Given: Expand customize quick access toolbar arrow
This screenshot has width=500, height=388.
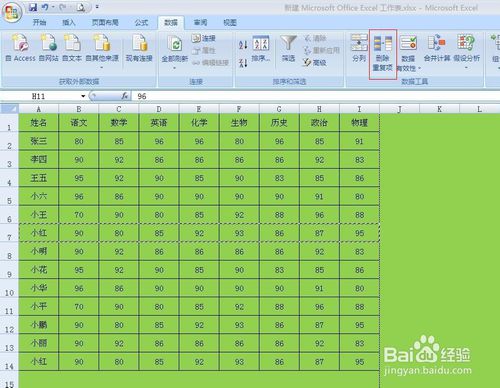Looking at the screenshot, I should [97, 7].
